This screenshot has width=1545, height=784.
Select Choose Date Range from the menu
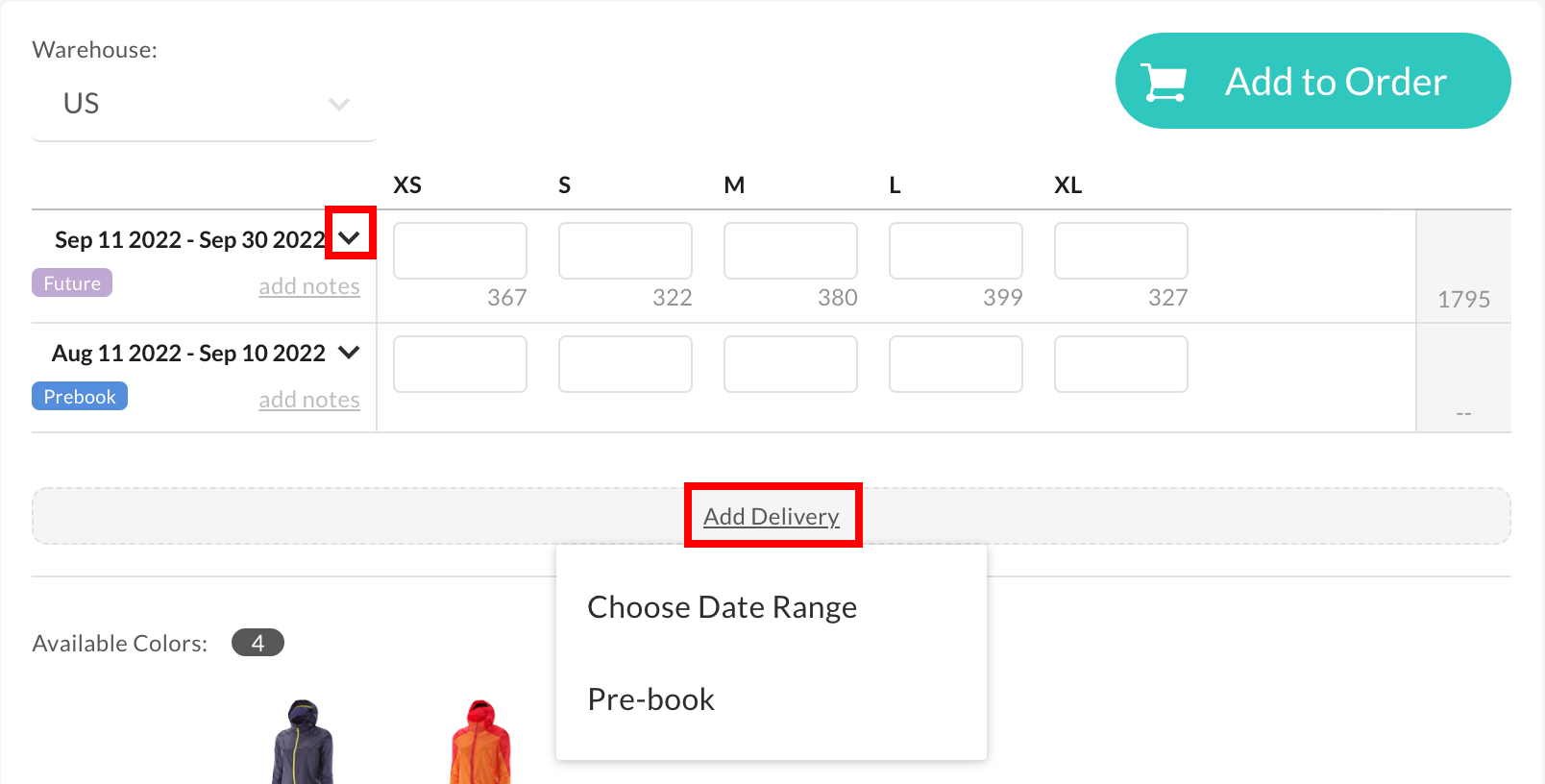(x=722, y=606)
